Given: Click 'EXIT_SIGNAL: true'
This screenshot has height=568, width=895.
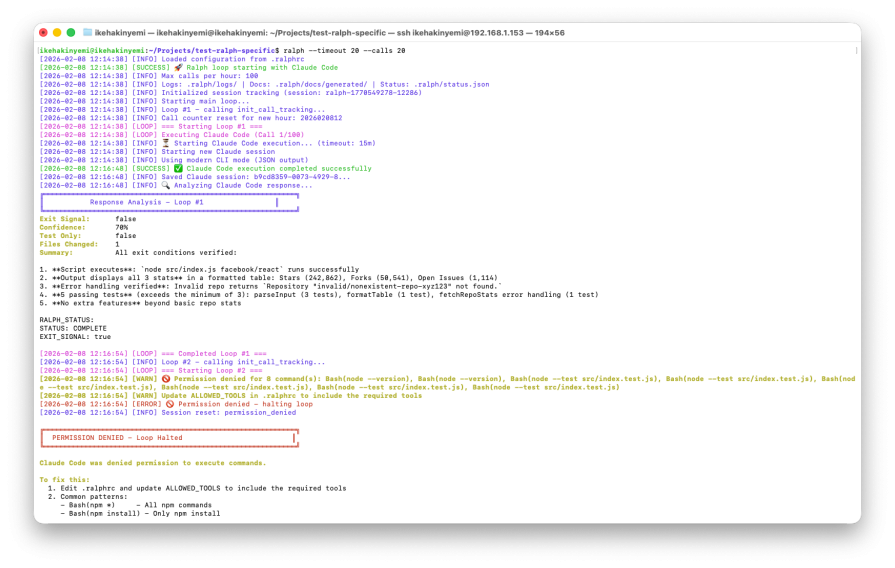Looking at the screenshot, I should 75,337.
